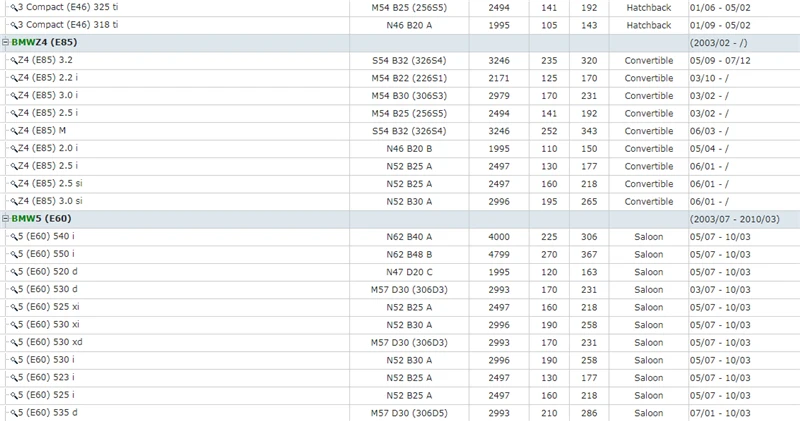Viewport: 800px width, 421px height.
Task: Click displacement value 2171
Action: coord(499,78)
